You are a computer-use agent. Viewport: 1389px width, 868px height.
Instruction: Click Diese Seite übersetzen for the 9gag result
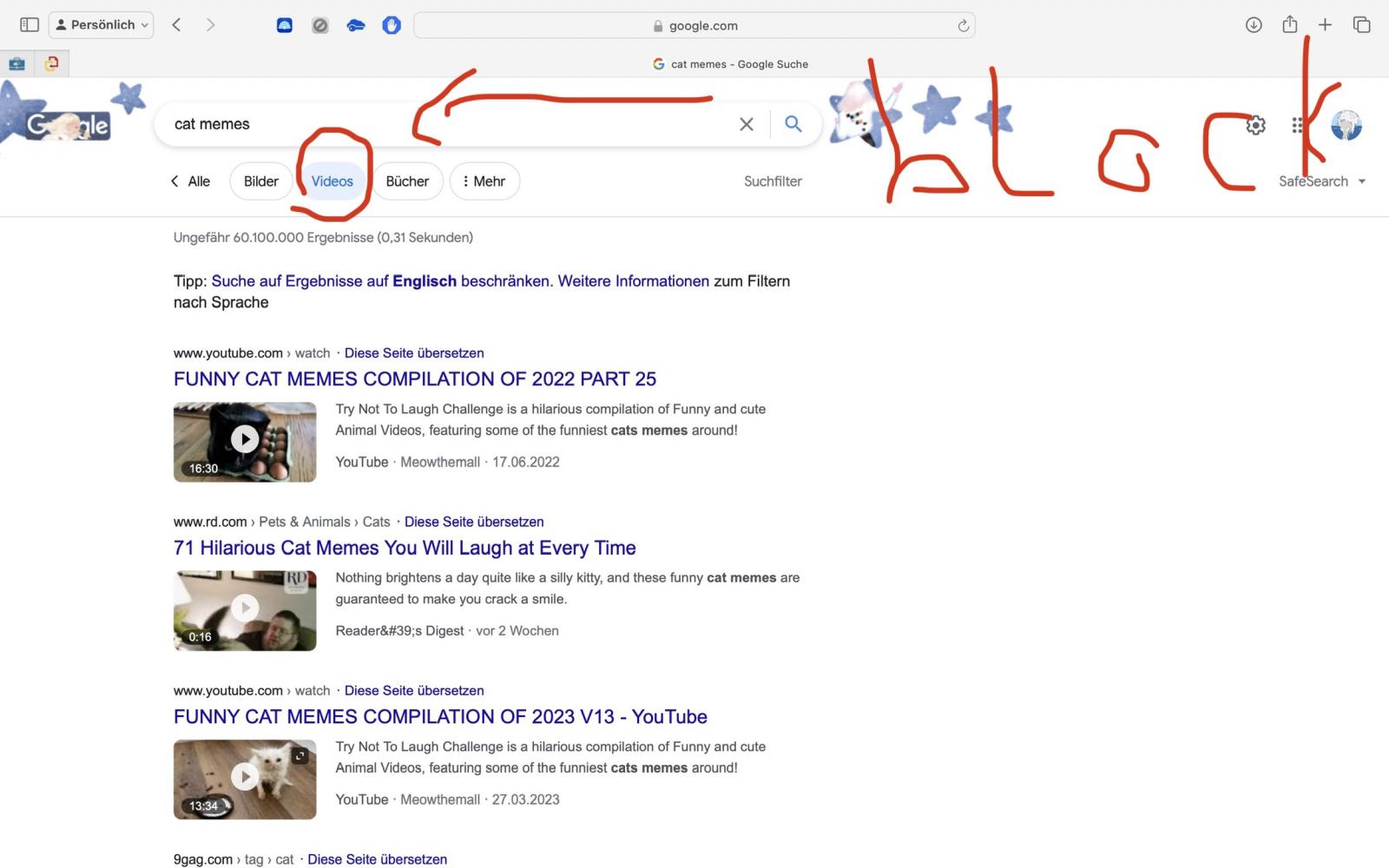(378, 859)
